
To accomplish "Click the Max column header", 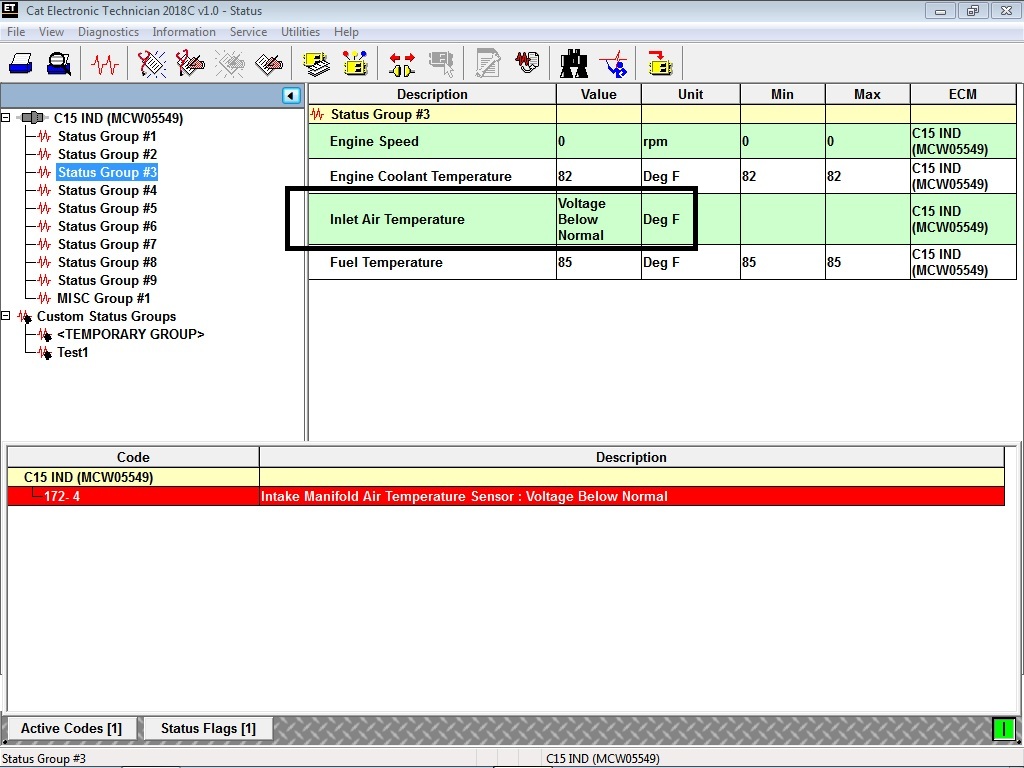I will (x=867, y=95).
